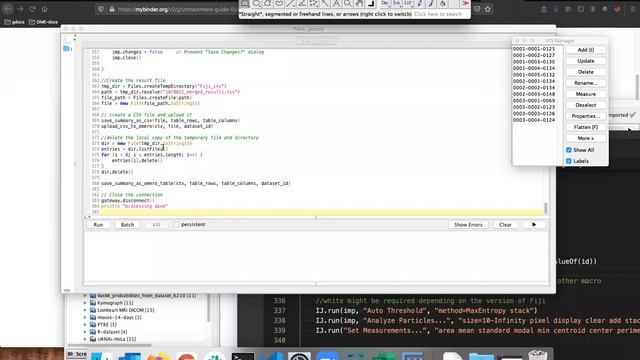Click the right arrow button beside Clear

[534, 225]
